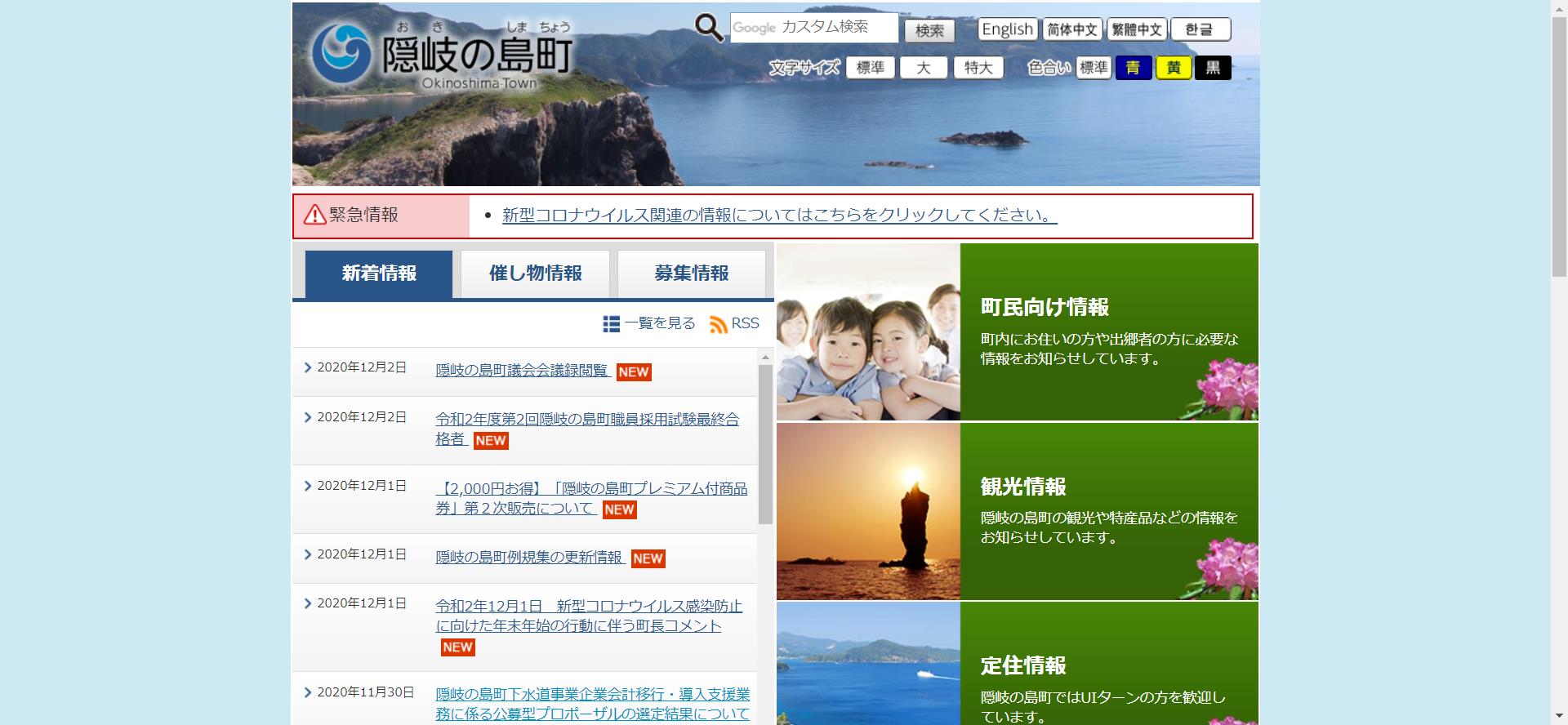Open 令和2年度第2回職員採用試験最終合格者 link
Image resolution: width=1568 pixels, height=725 pixels.
[587, 429]
